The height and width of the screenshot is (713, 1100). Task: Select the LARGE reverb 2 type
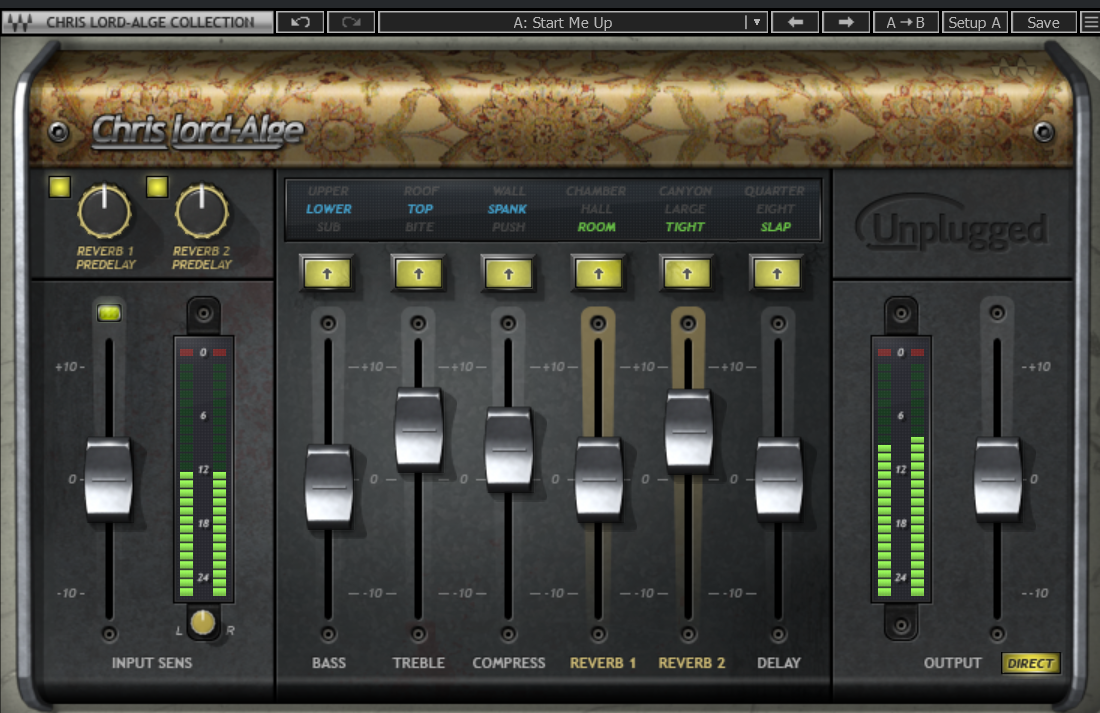coord(685,209)
